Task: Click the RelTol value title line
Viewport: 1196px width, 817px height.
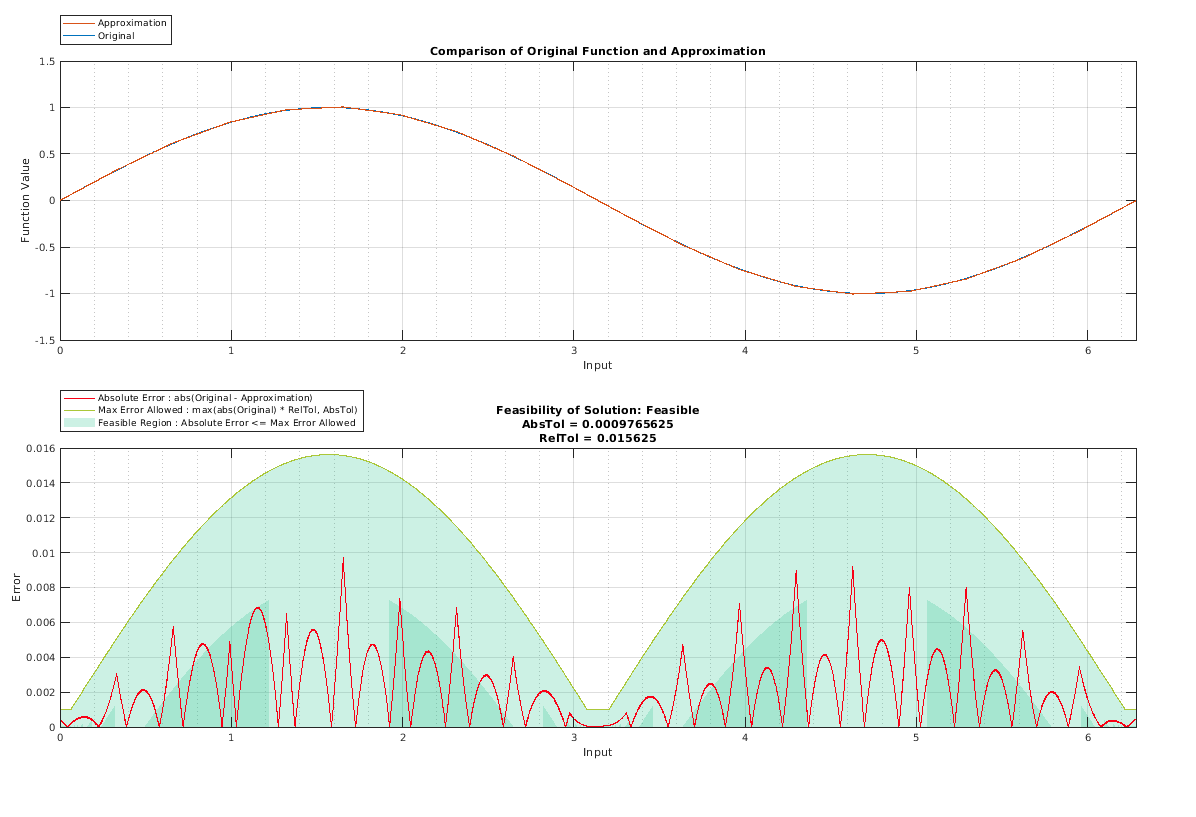Action: [x=597, y=439]
